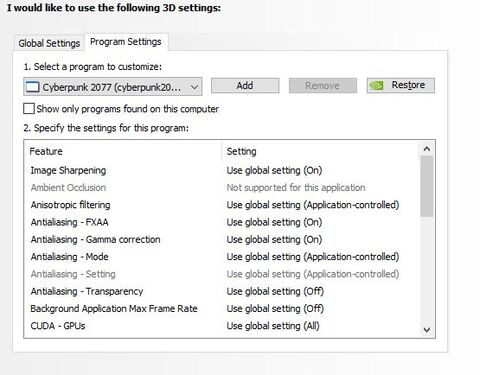Viewport: 480px width, 375px height.
Task: Open the Anisotropic filtering setting value
Action: tap(313, 205)
